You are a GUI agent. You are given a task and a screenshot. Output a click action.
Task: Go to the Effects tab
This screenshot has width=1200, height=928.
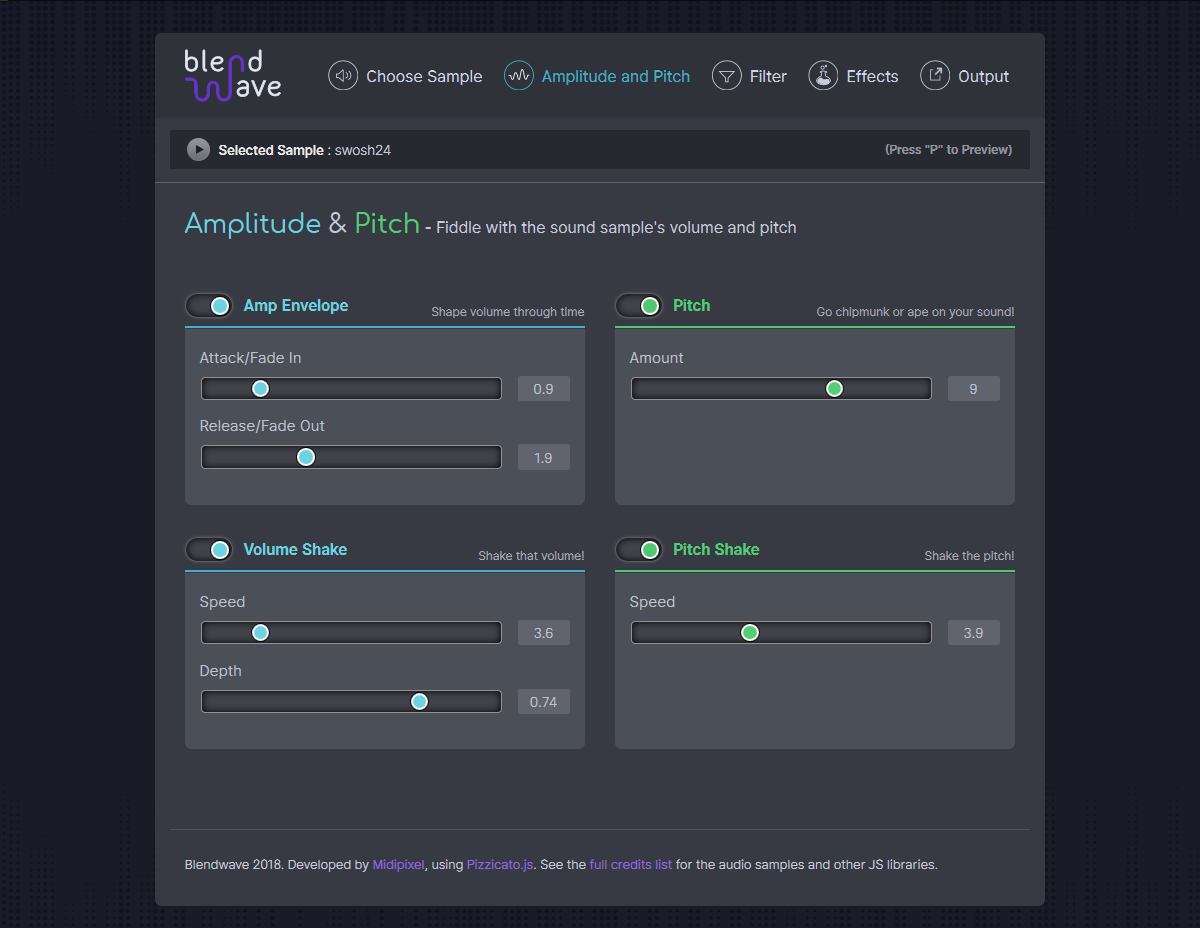pyautogui.click(x=872, y=77)
